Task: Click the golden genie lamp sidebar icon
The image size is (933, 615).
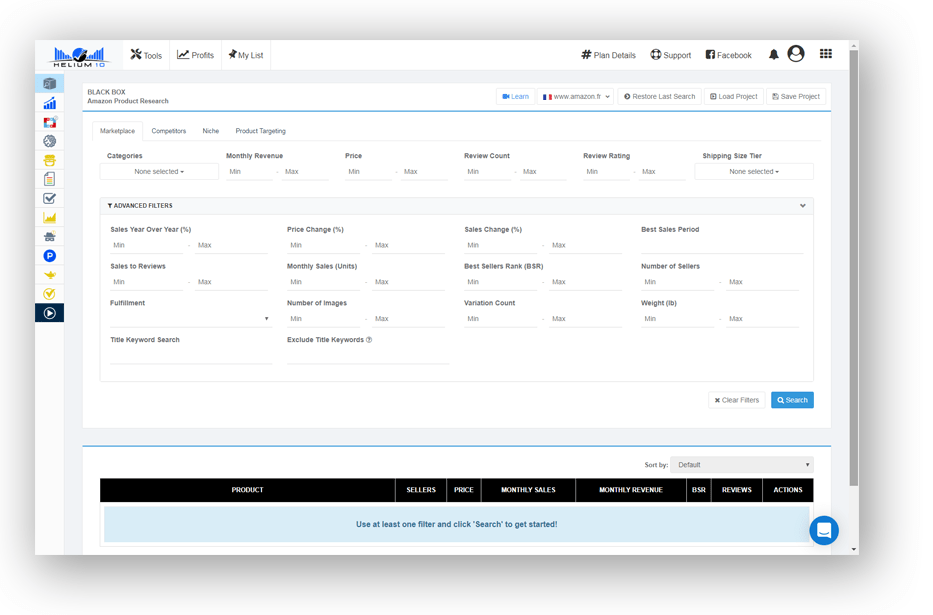Action: pos(49,275)
